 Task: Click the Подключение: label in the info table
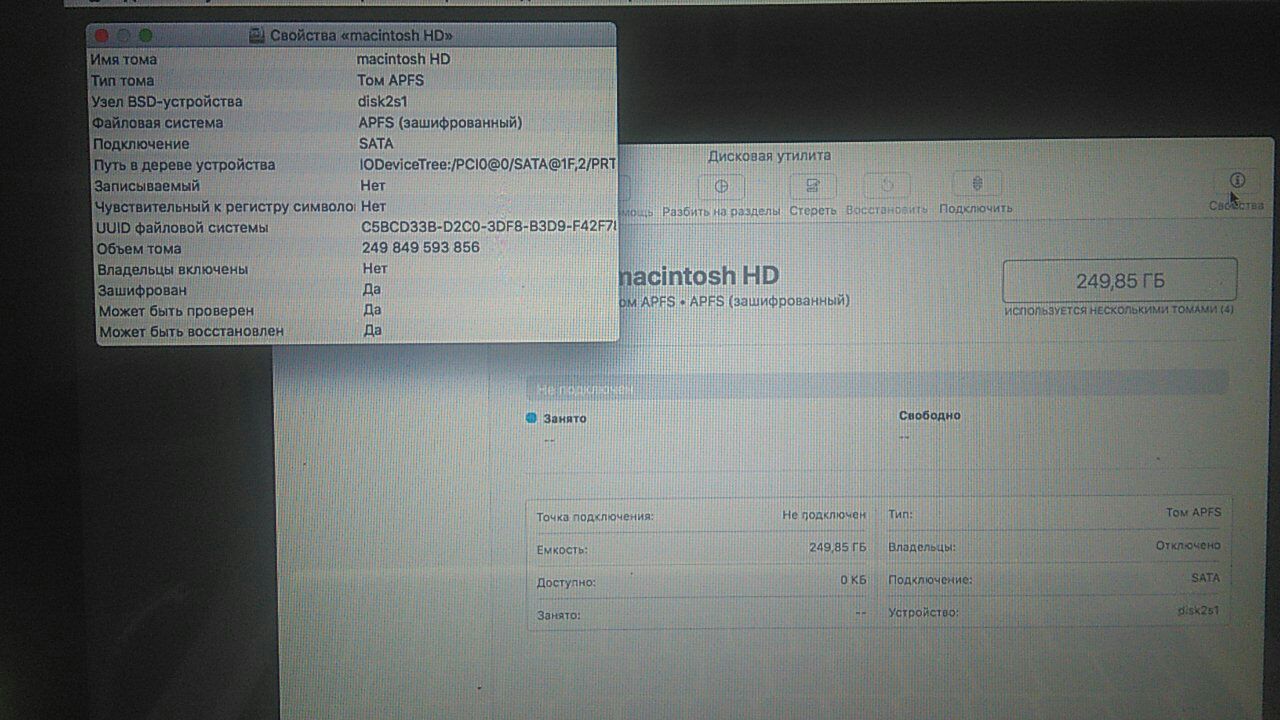pyautogui.click(x=930, y=580)
